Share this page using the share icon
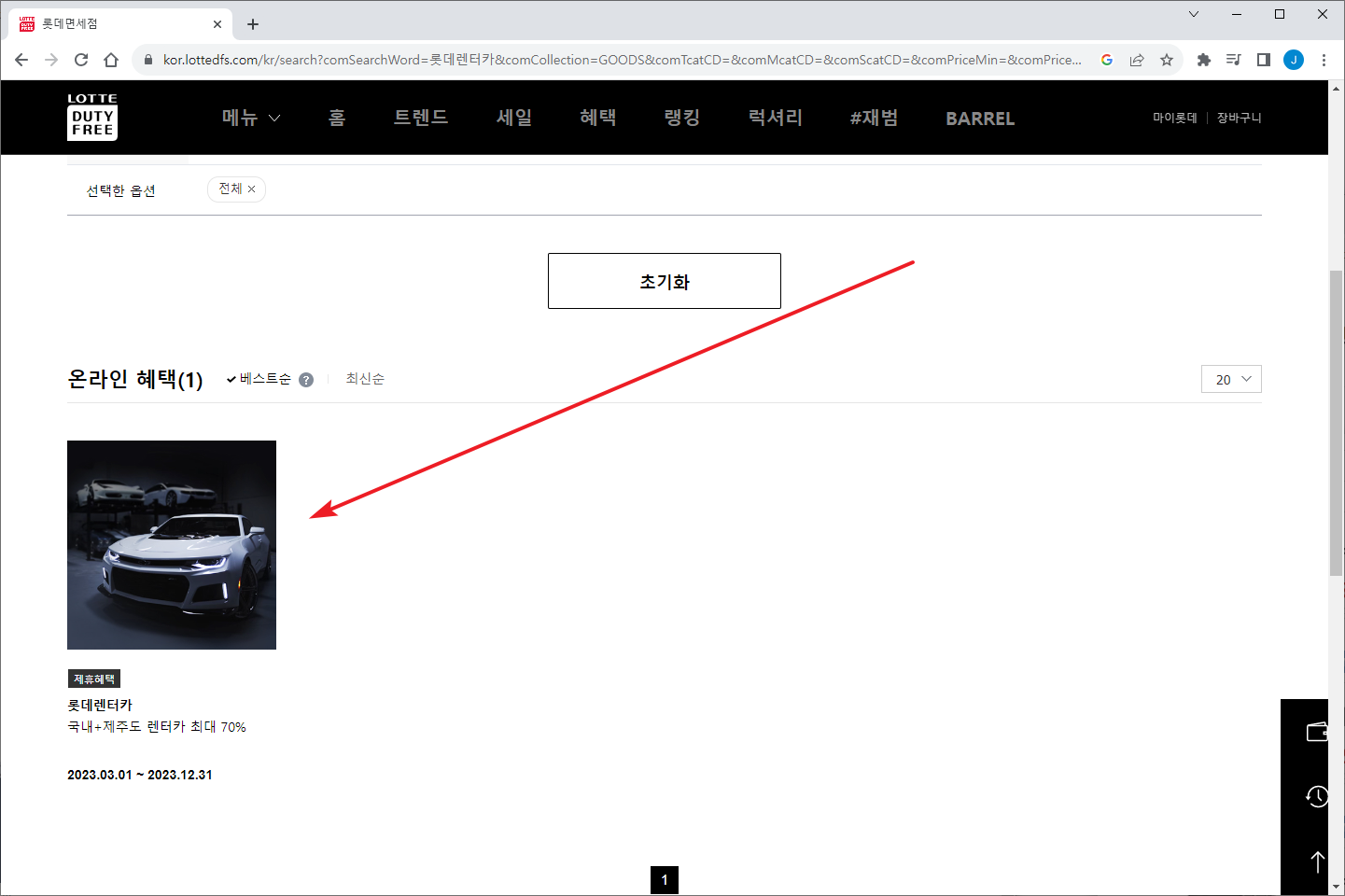Viewport: 1345px width, 896px height. (x=1137, y=60)
